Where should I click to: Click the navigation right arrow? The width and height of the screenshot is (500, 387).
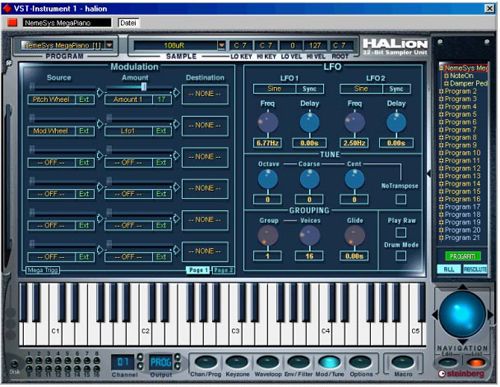tap(490, 314)
